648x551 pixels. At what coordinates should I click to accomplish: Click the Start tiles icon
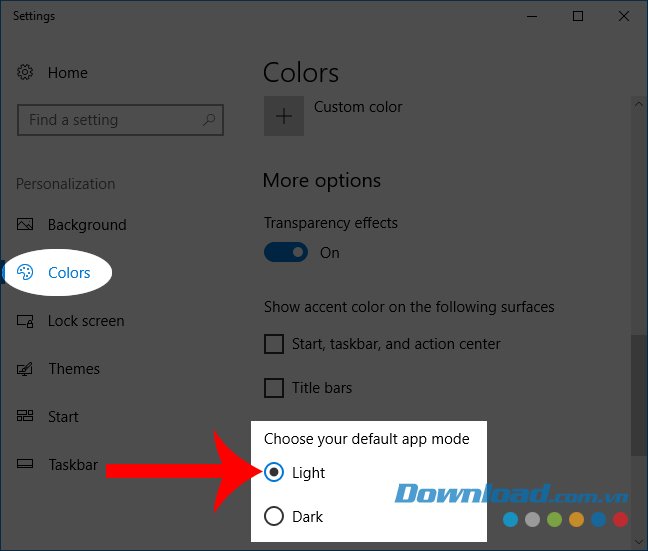pyautogui.click(x=25, y=416)
